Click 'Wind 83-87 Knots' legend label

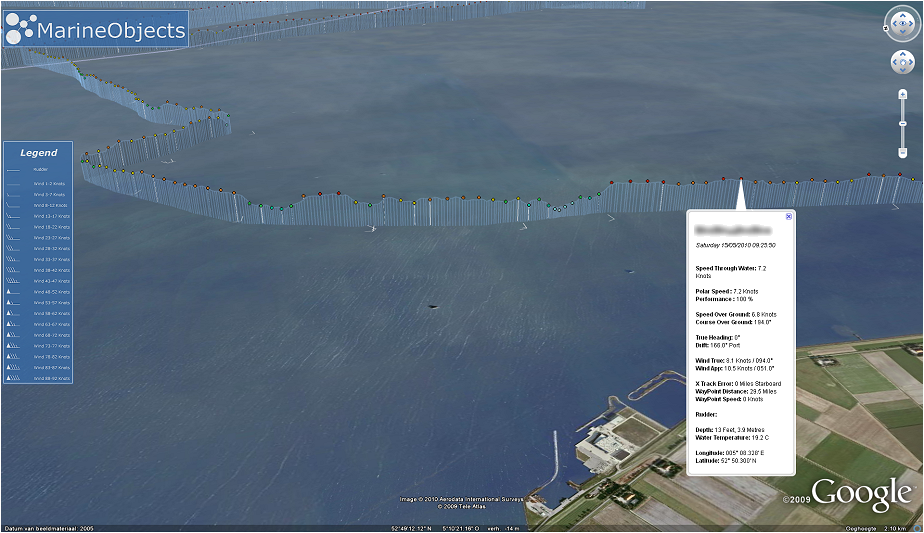(x=51, y=367)
